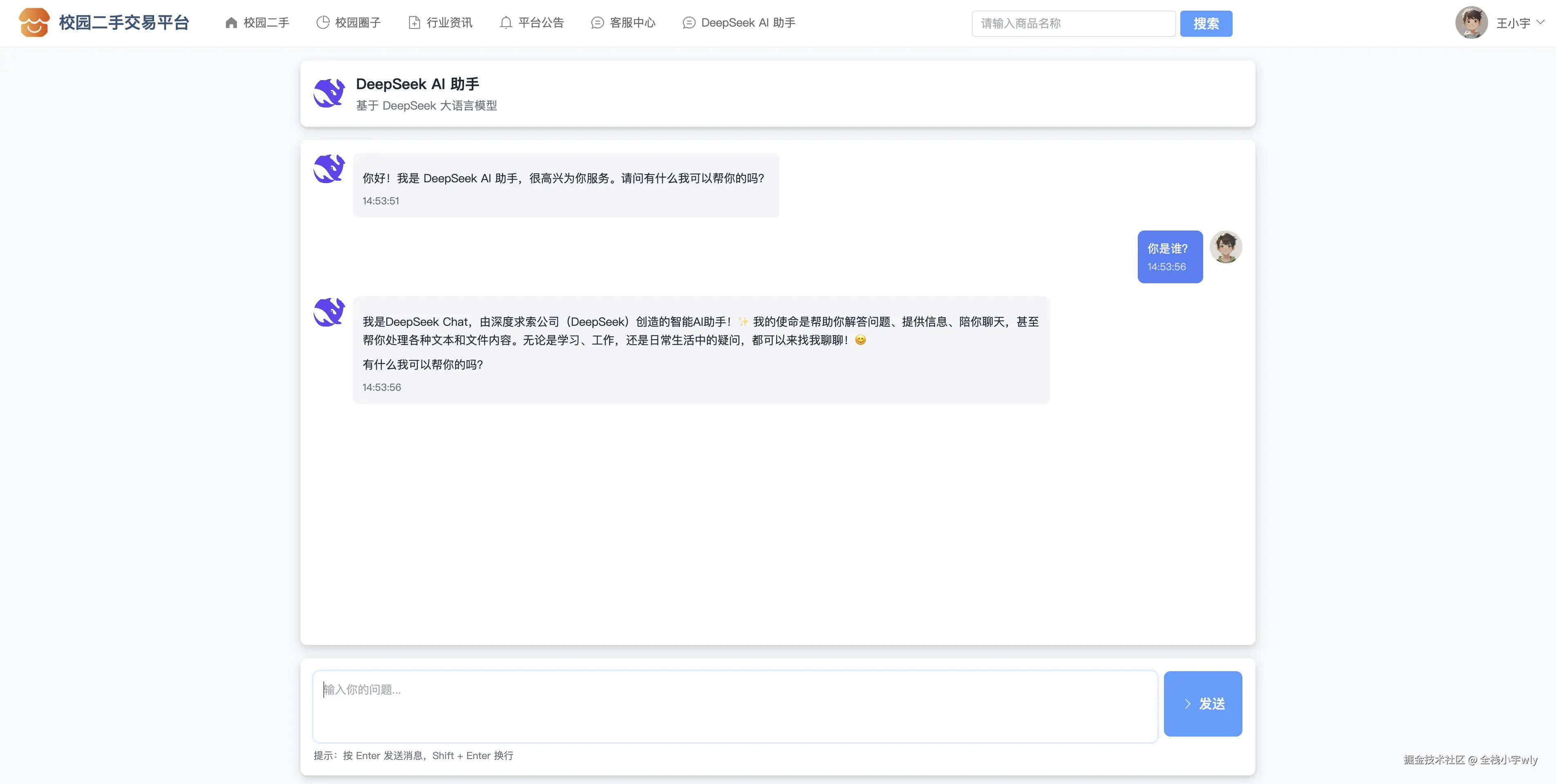Open the DeepSeek AI 助手 nav menu item

748,23
